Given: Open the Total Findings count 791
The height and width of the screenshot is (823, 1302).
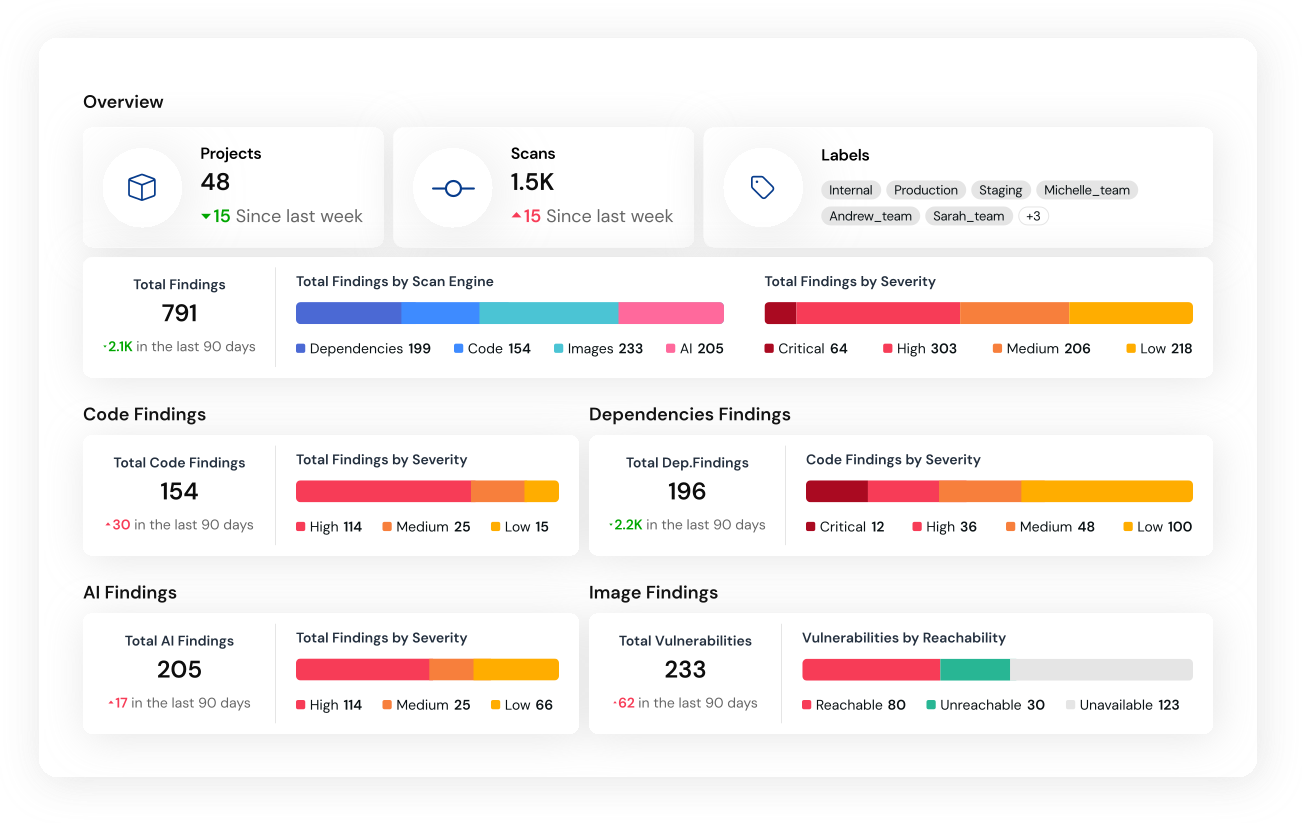Looking at the screenshot, I should click(179, 313).
